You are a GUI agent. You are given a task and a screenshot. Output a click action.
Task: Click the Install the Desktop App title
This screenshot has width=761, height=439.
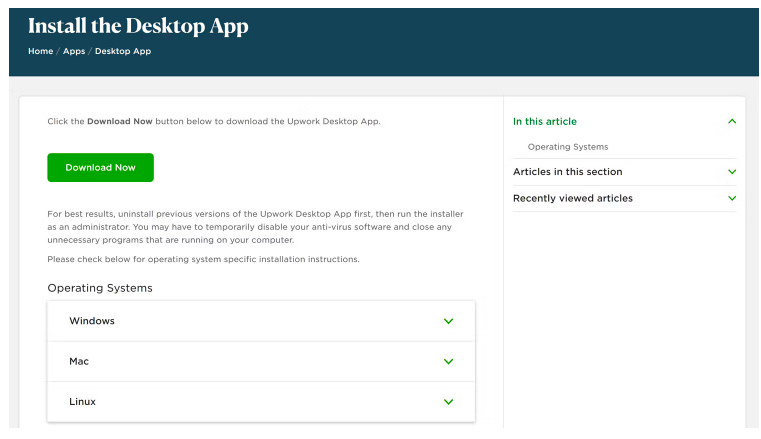pos(138,26)
